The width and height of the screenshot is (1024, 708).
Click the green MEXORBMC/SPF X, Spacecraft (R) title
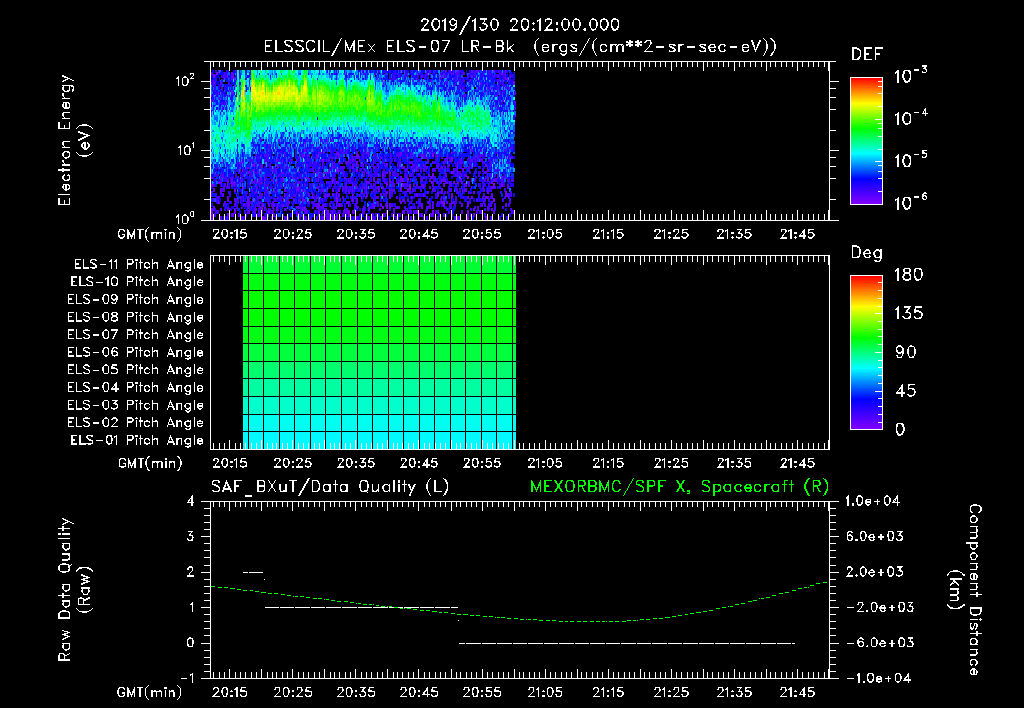679,487
